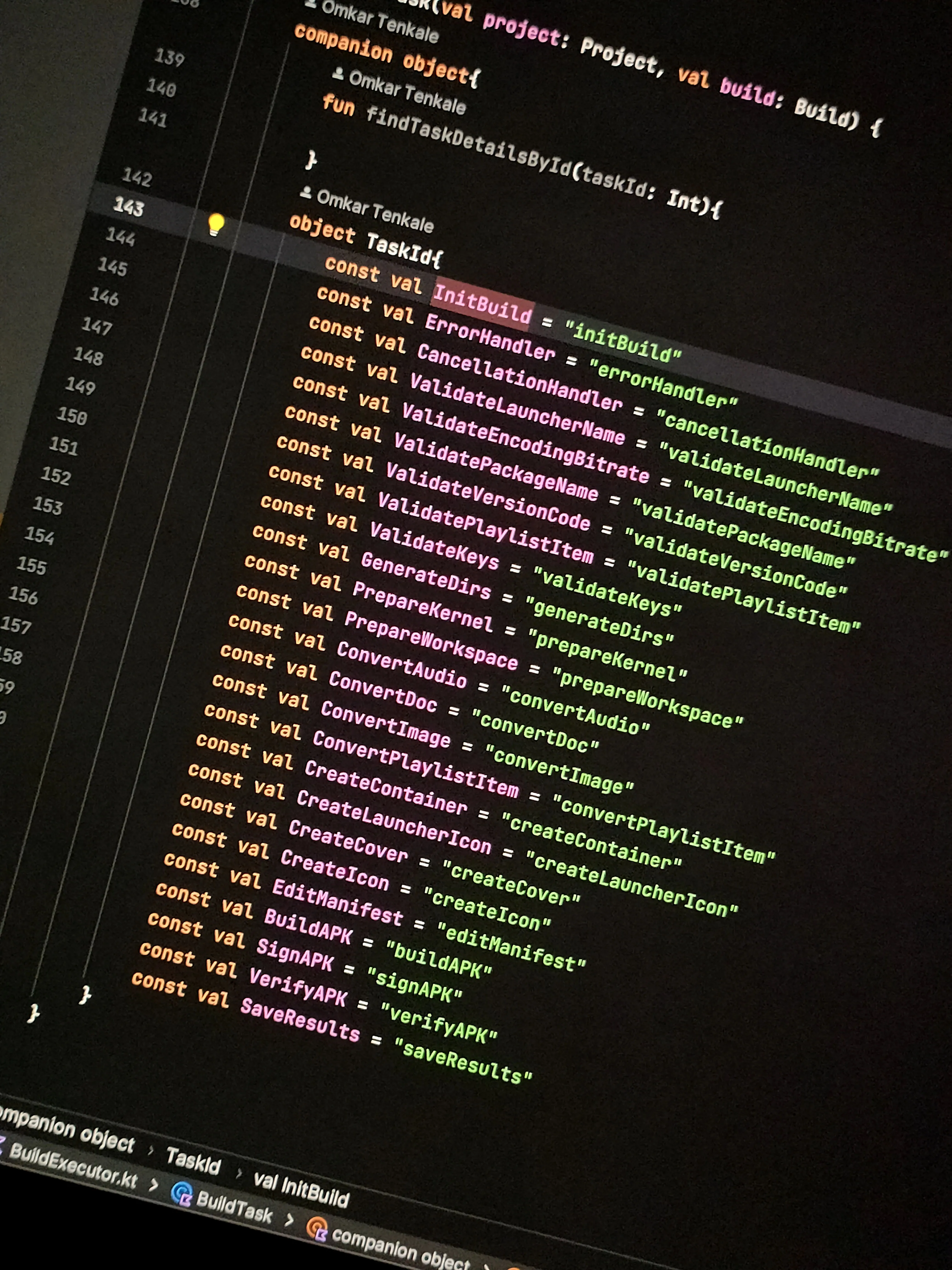The width and height of the screenshot is (952, 1270).
Task: Click the yellow lightbulb quick-fix icon
Action: click(216, 224)
